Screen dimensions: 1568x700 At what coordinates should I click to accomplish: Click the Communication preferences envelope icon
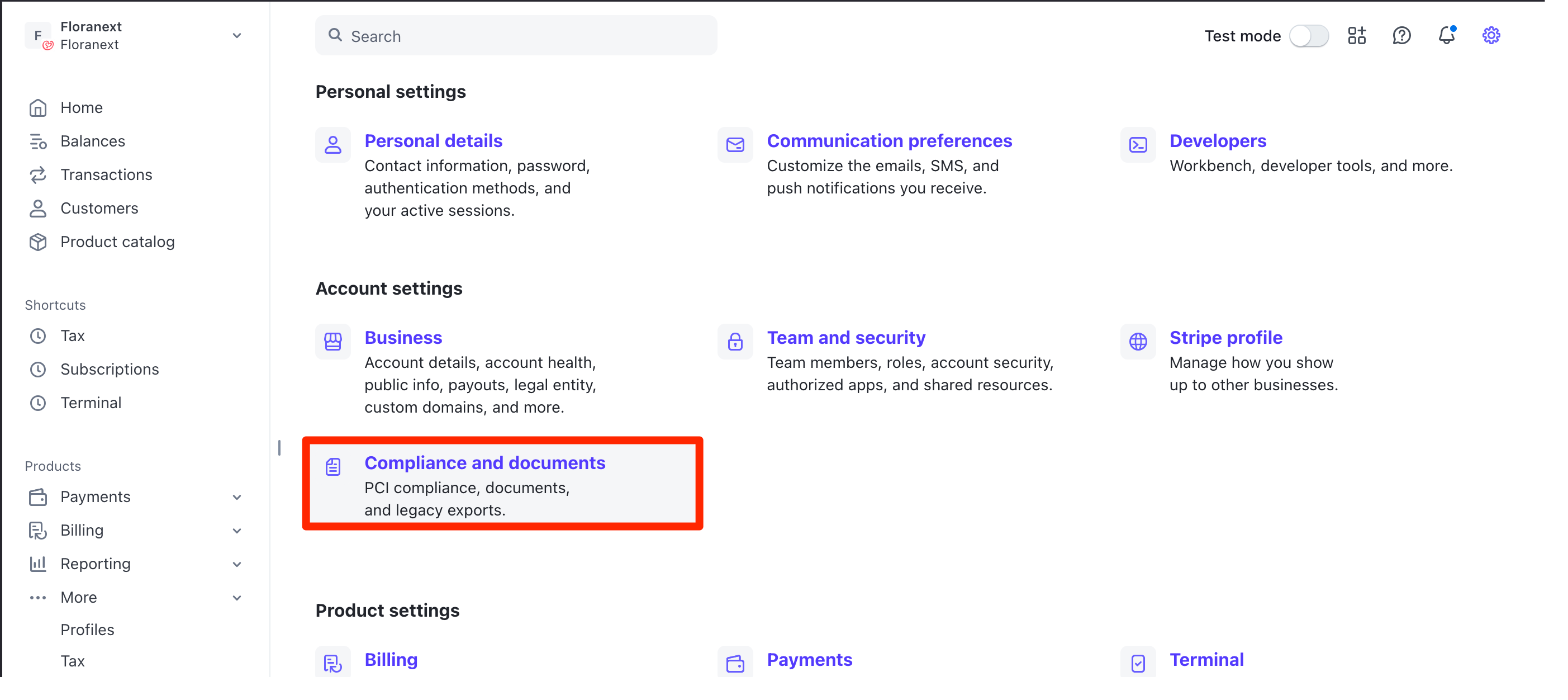click(x=735, y=145)
